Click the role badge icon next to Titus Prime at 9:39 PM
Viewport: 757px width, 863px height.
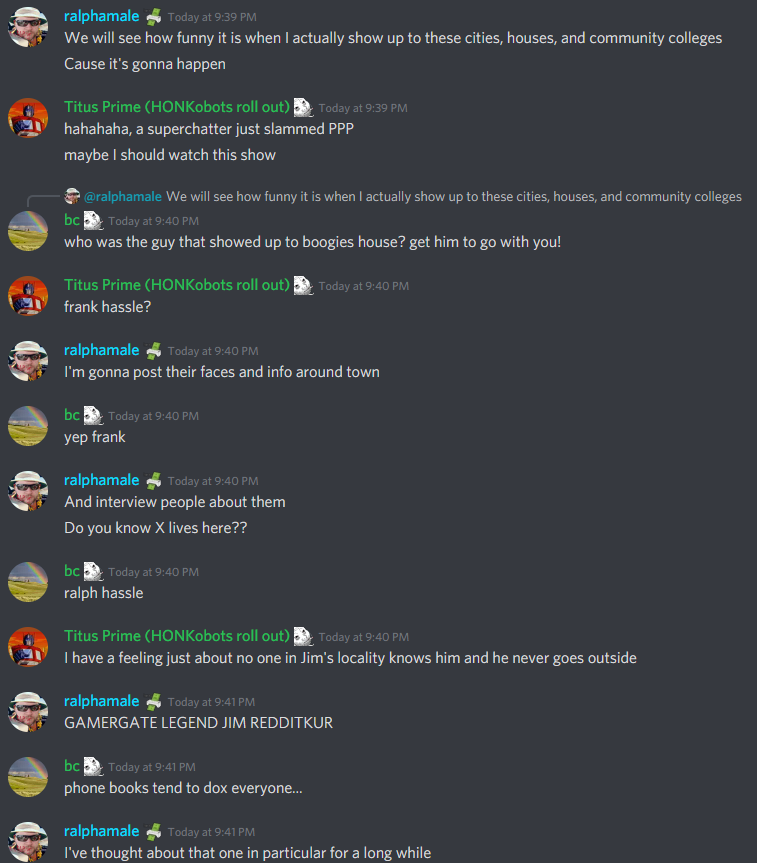[x=303, y=107]
